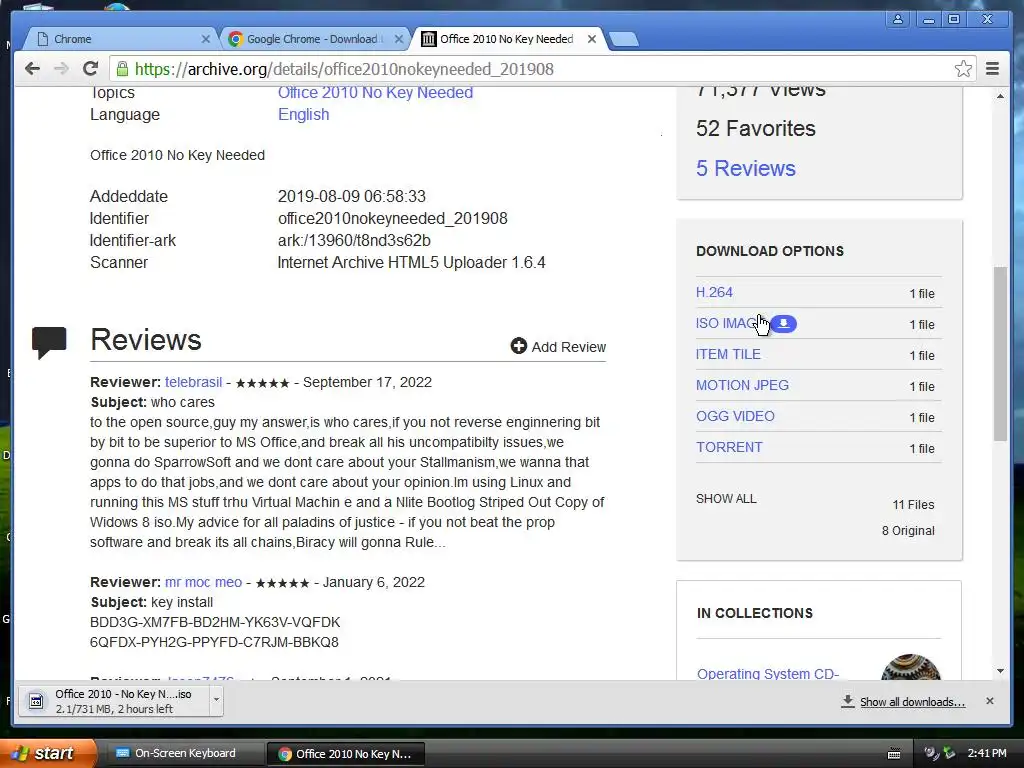Open reviewer telebrasil's profile

click(x=193, y=382)
